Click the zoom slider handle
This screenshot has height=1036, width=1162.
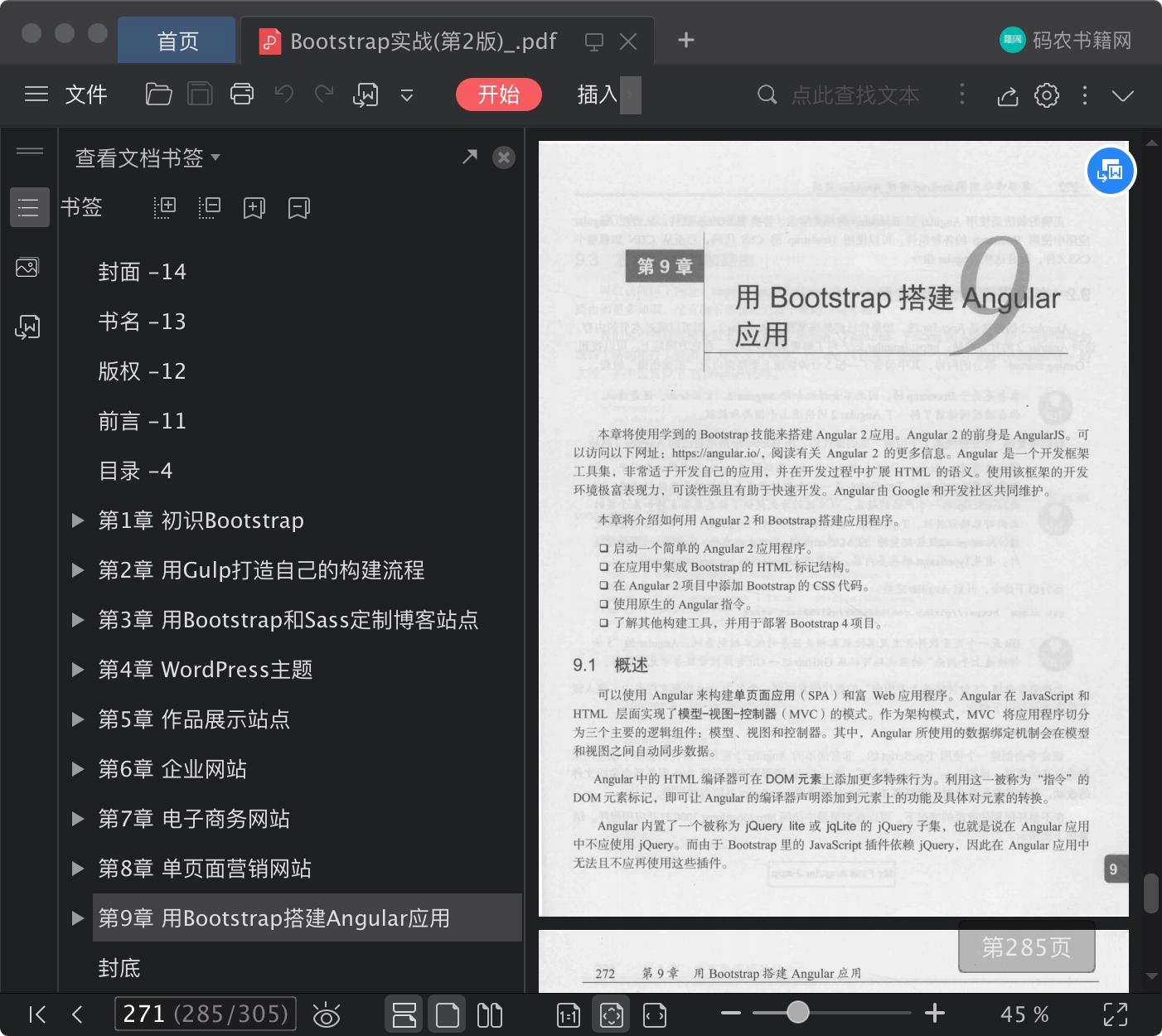(797, 1012)
